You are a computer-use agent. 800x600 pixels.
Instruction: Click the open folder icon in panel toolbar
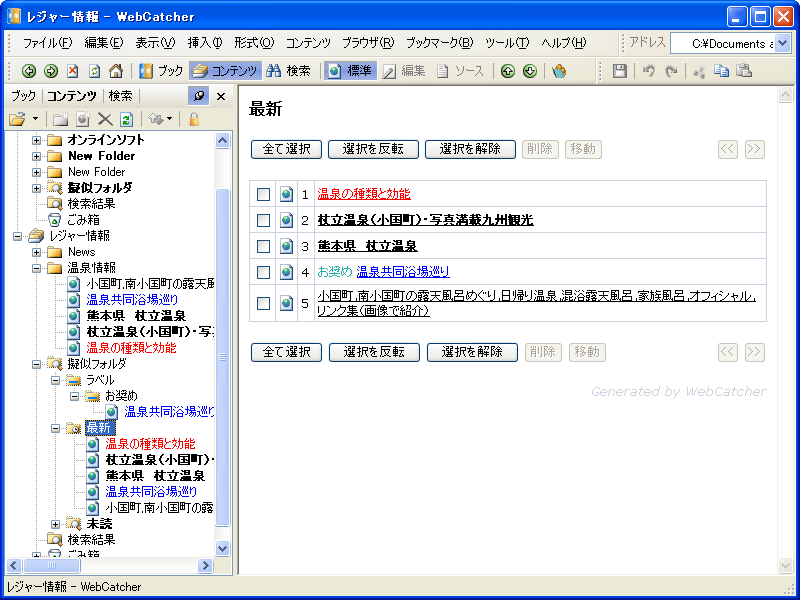click(17, 119)
